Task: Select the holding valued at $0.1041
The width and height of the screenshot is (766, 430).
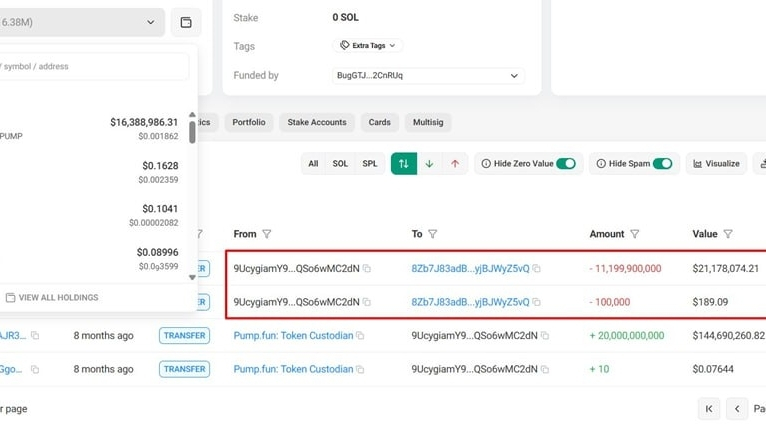Action: tap(93, 215)
